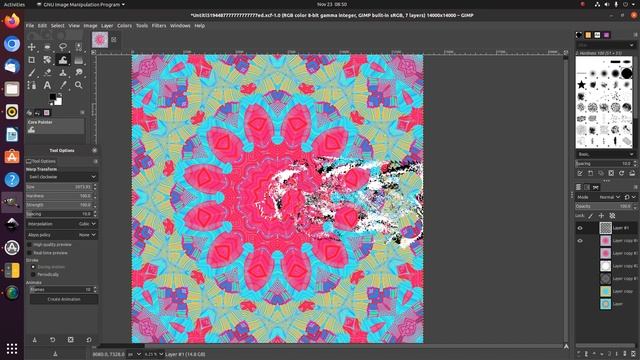Select the Move tool in toolbox
The height and width of the screenshot is (360, 640).
(31, 47)
